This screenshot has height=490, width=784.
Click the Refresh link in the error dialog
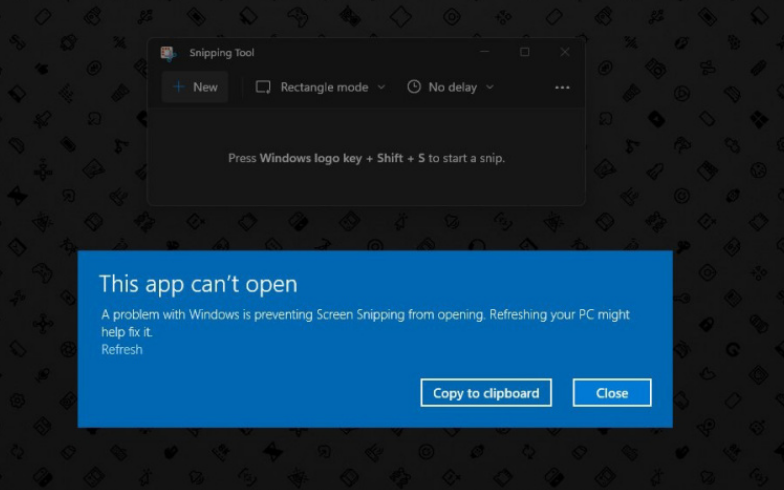click(x=122, y=349)
